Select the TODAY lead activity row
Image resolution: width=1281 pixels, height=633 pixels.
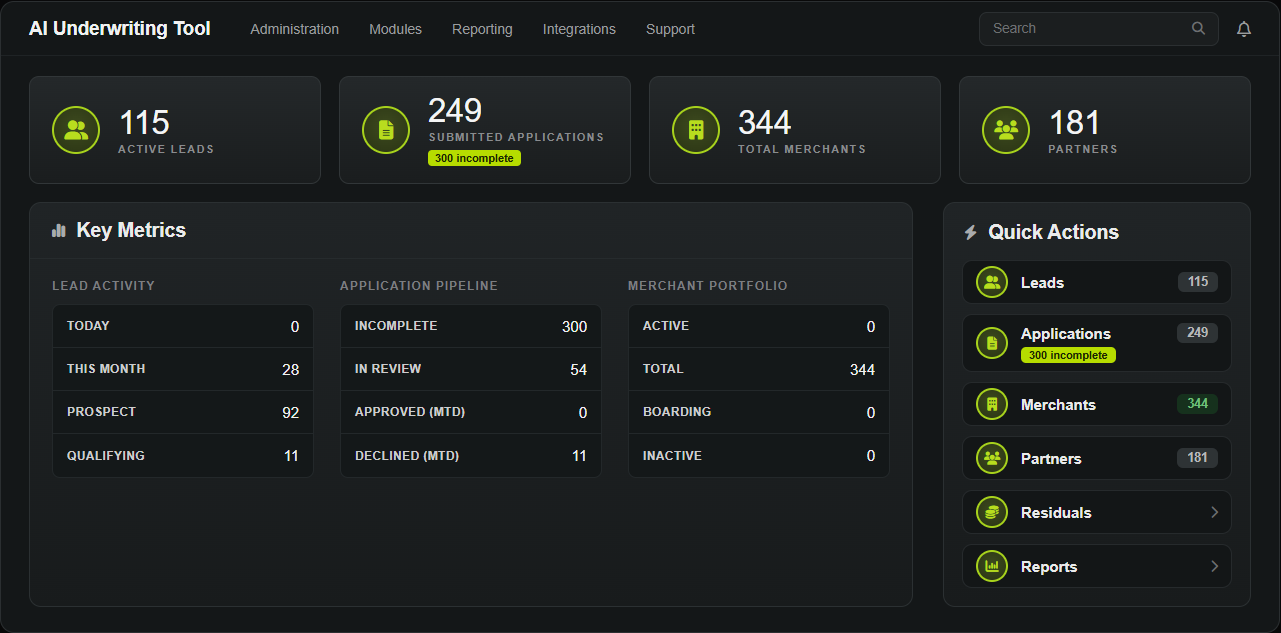tap(183, 326)
